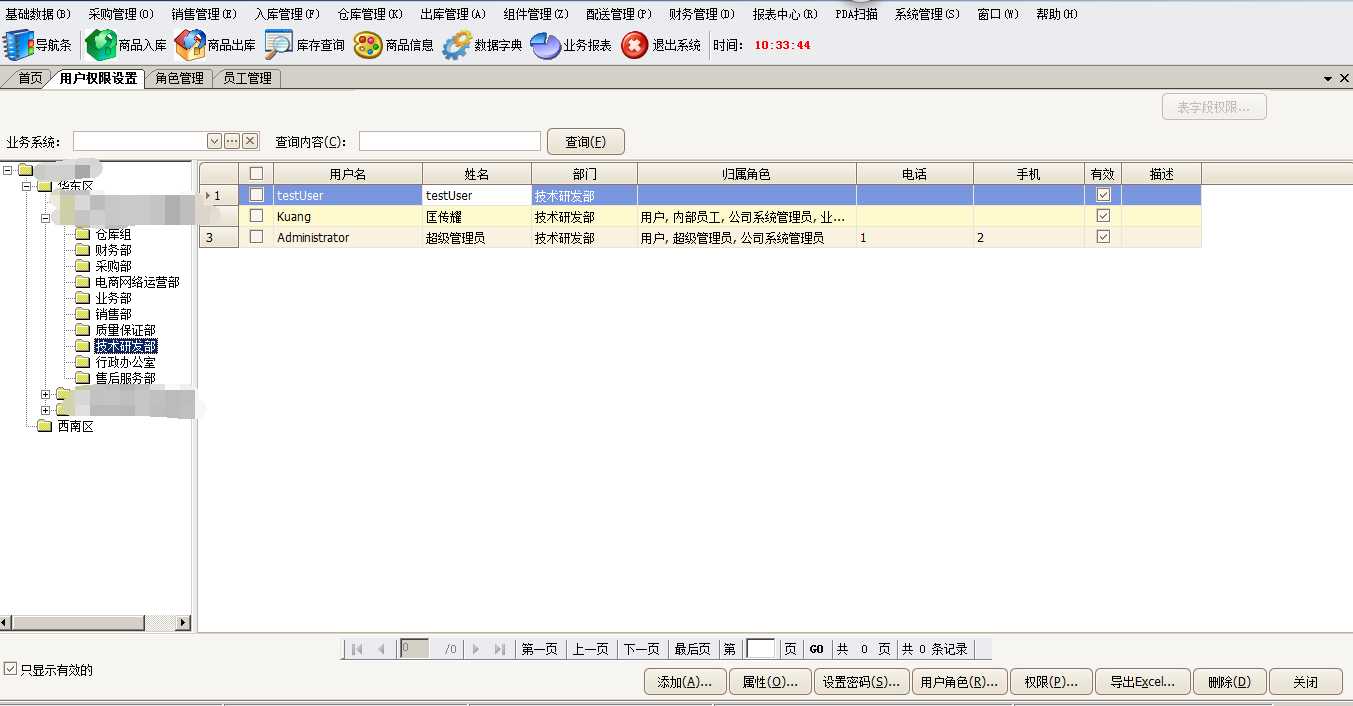
Task: Click the name cell 匡传耀
Action: point(477,216)
